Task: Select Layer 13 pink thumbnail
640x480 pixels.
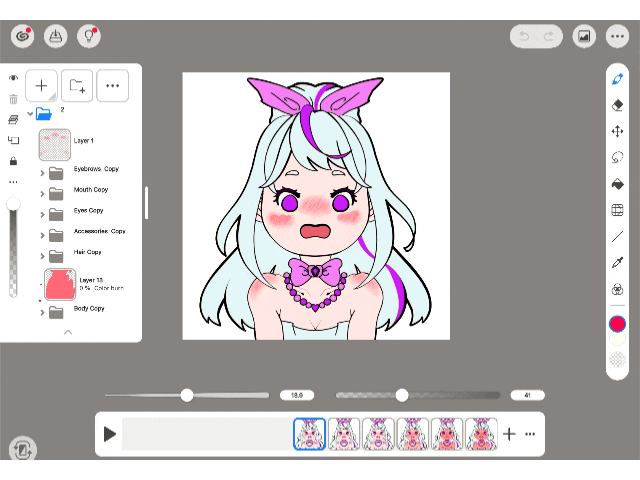Action: point(60,284)
